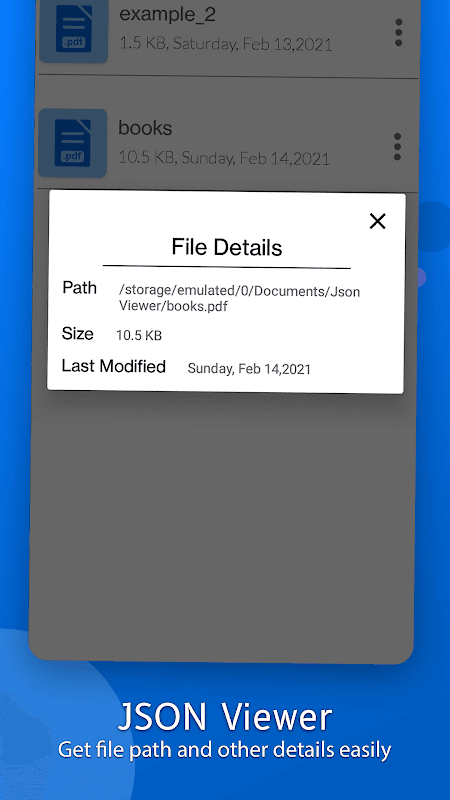Open three-dot menu for books
This screenshot has height=800, width=450.
click(397, 147)
